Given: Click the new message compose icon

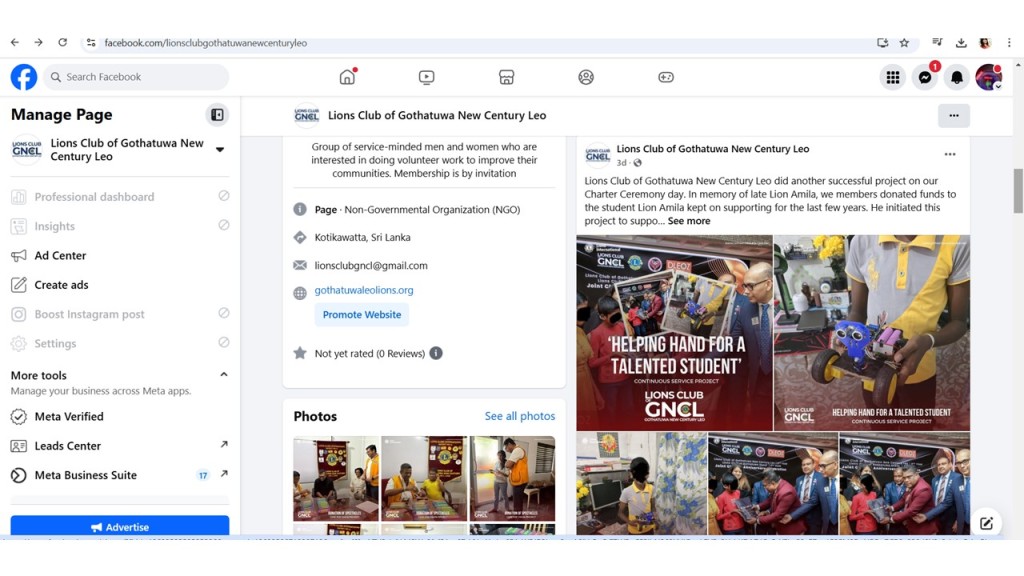Looking at the screenshot, I should (986, 523).
